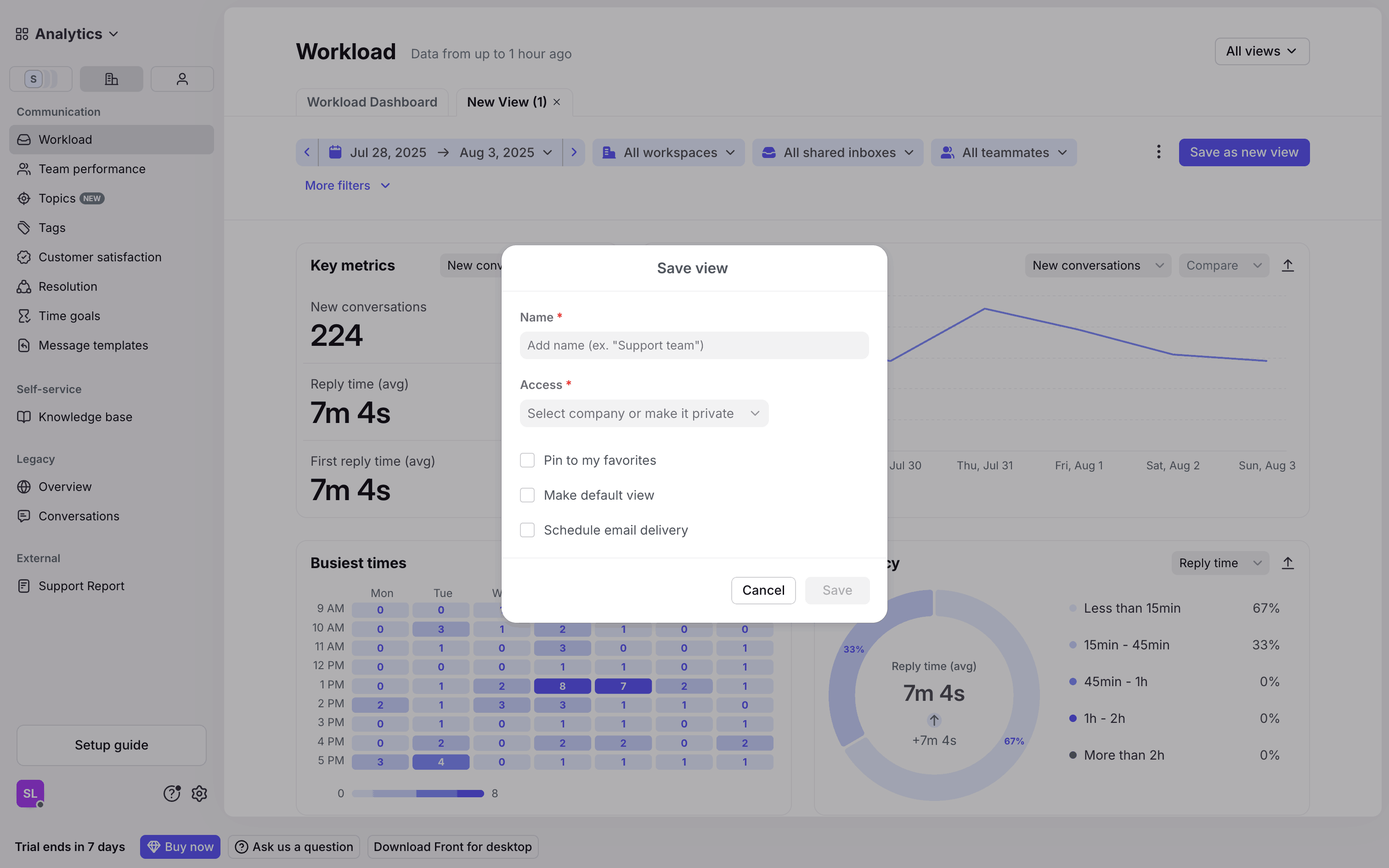Click the view Name input field
Viewport: 1389px width, 868px height.
(694, 345)
